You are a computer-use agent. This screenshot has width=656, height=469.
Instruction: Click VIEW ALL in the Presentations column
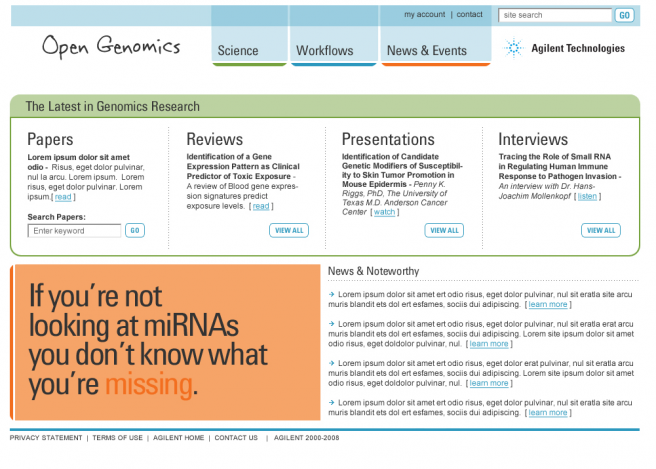pos(444,230)
